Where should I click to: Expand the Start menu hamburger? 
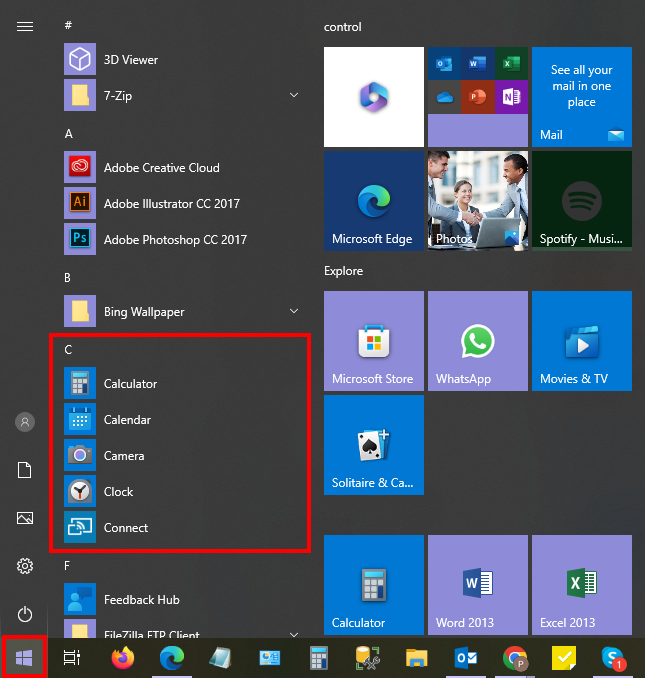pos(25,27)
